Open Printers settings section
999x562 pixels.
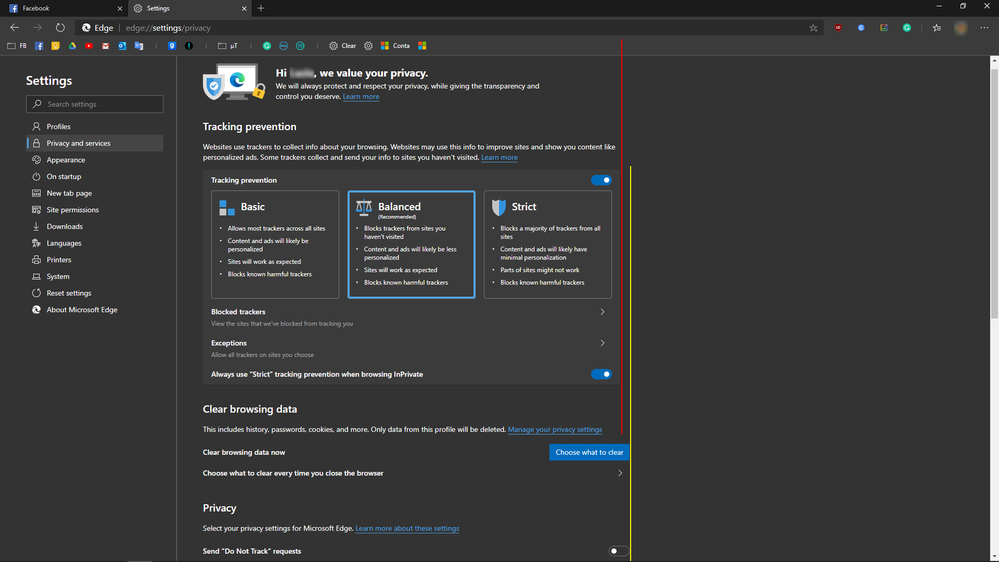(x=94, y=260)
